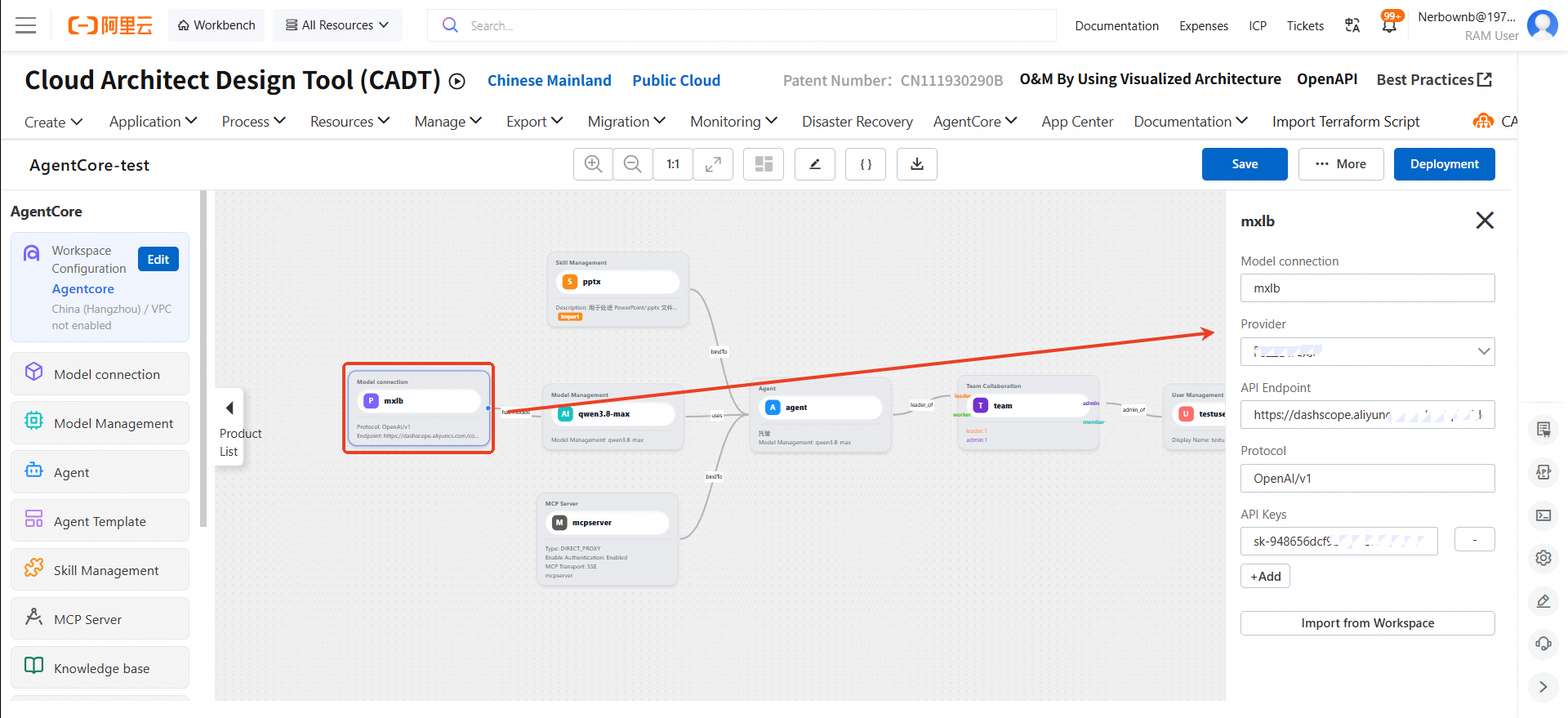Open the user avatar menu
The height and width of the screenshot is (718, 1568).
pos(1542,25)
